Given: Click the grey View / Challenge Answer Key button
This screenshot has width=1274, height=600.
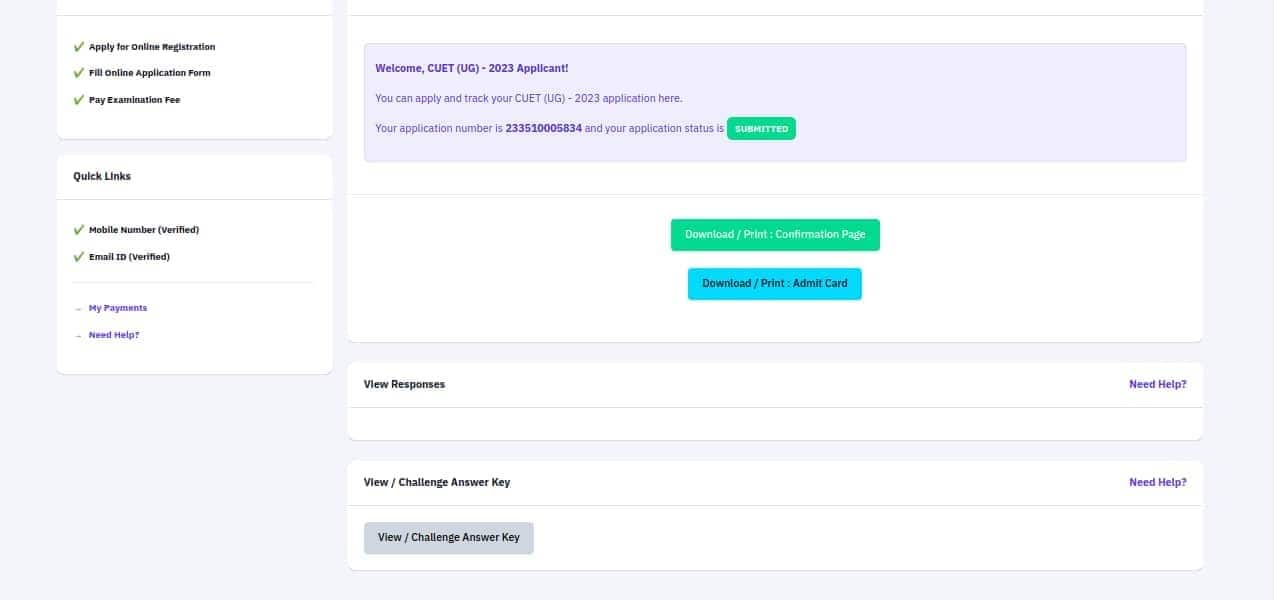Looking at the screenshot, I should 448,537.
